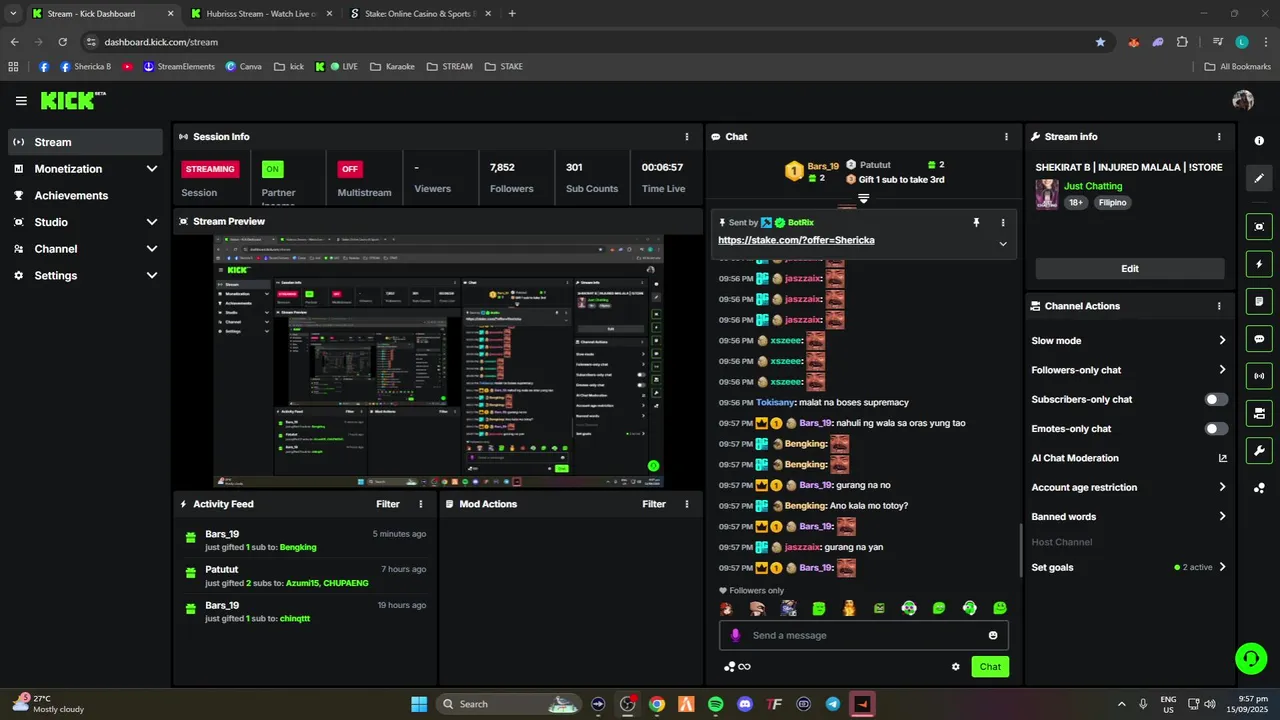Click the camera channel actions icon in right rail
The width and height of the screenshot is (1280, 720).
(x=1259, y=413)
